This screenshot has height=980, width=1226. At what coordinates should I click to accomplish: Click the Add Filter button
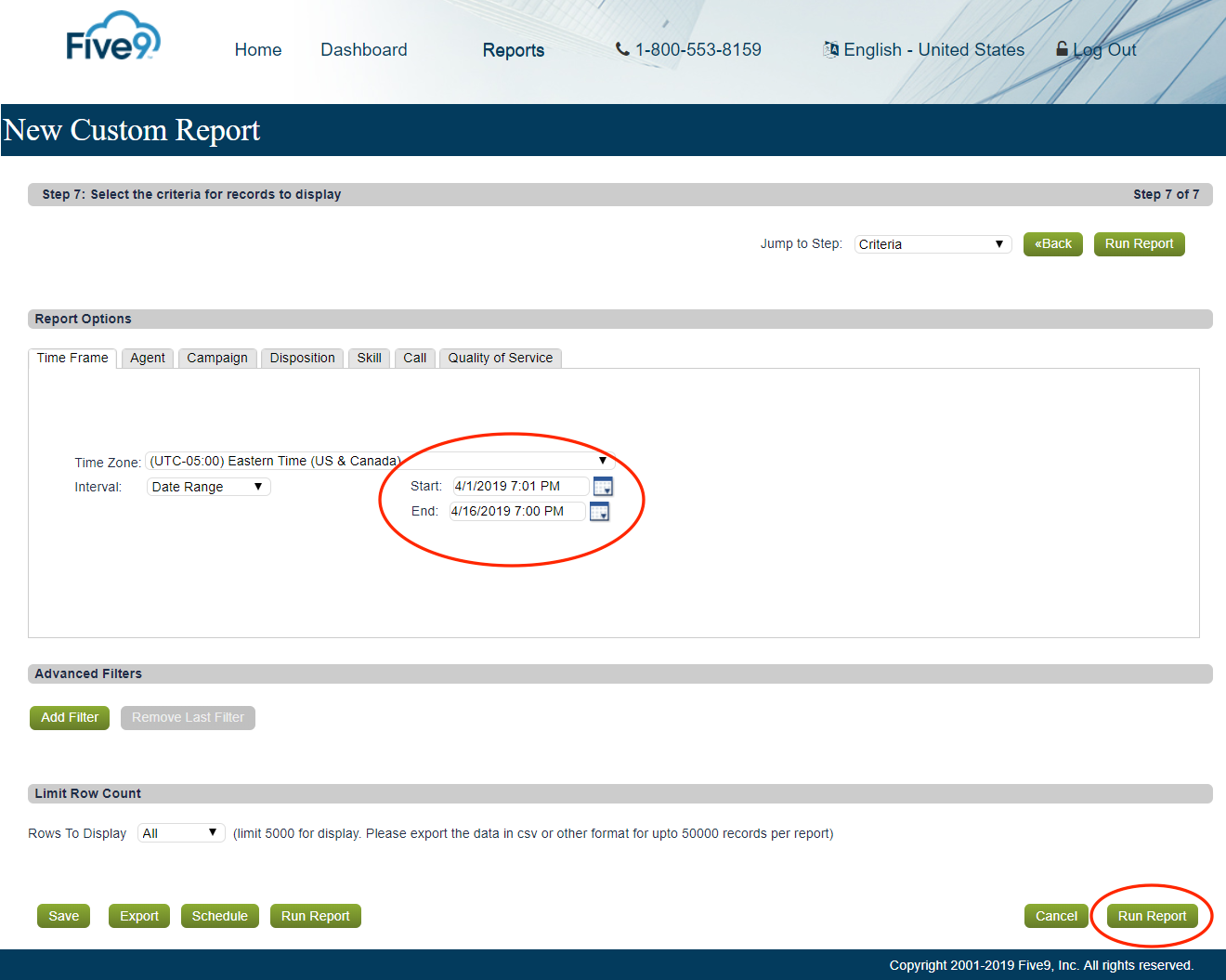[69, 717]
